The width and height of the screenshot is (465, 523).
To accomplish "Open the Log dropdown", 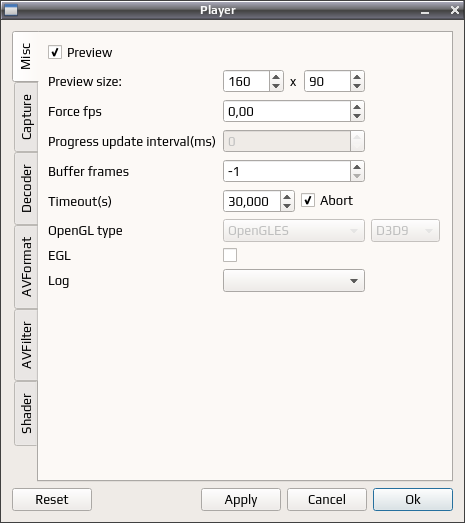I will pyautogui.click(x=294, y=281).
